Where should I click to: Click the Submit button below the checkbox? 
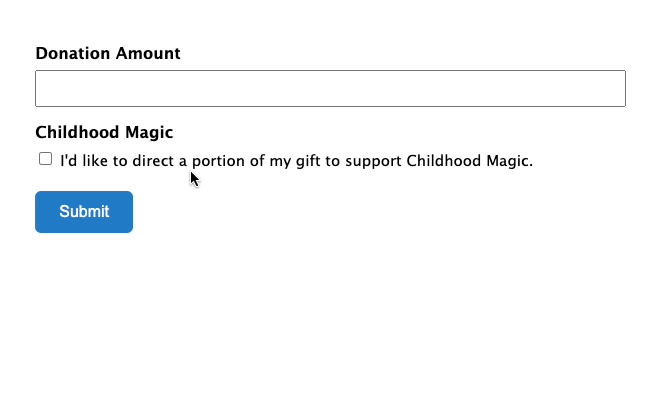[x=84, y=212]
